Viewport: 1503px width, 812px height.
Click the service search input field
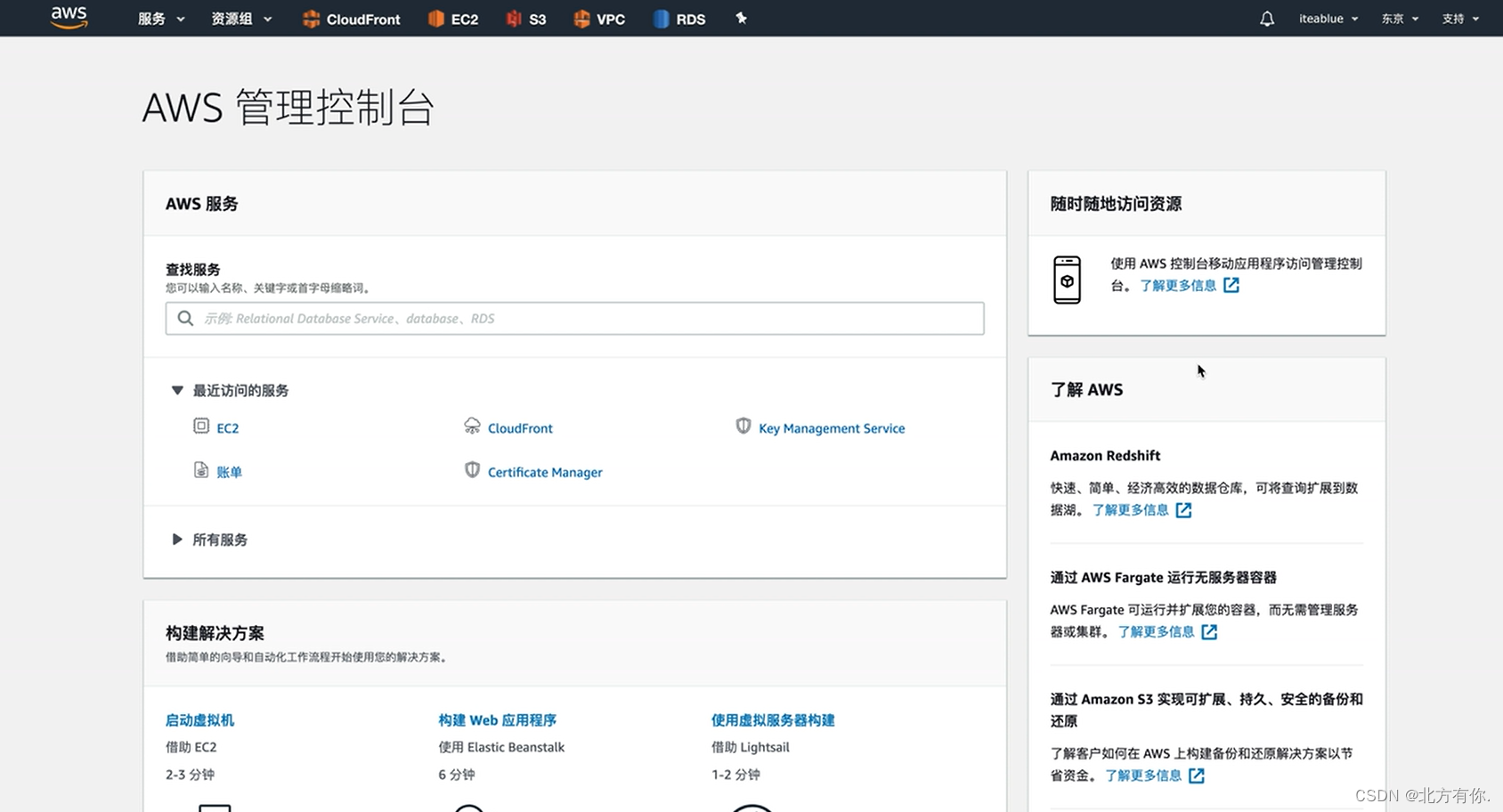pyautogui.click(x=574, y=319)
